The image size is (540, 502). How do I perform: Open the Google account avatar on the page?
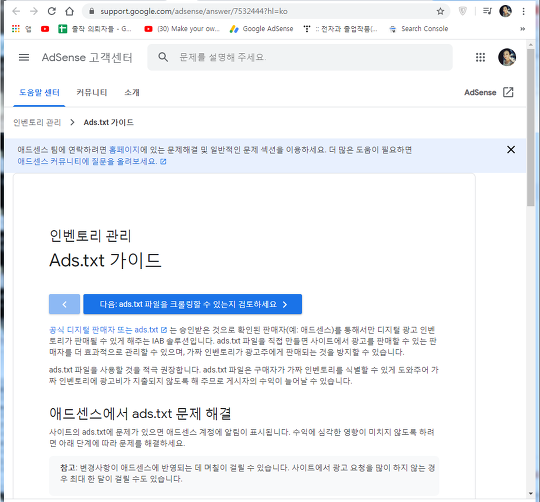tap(507, 57)
